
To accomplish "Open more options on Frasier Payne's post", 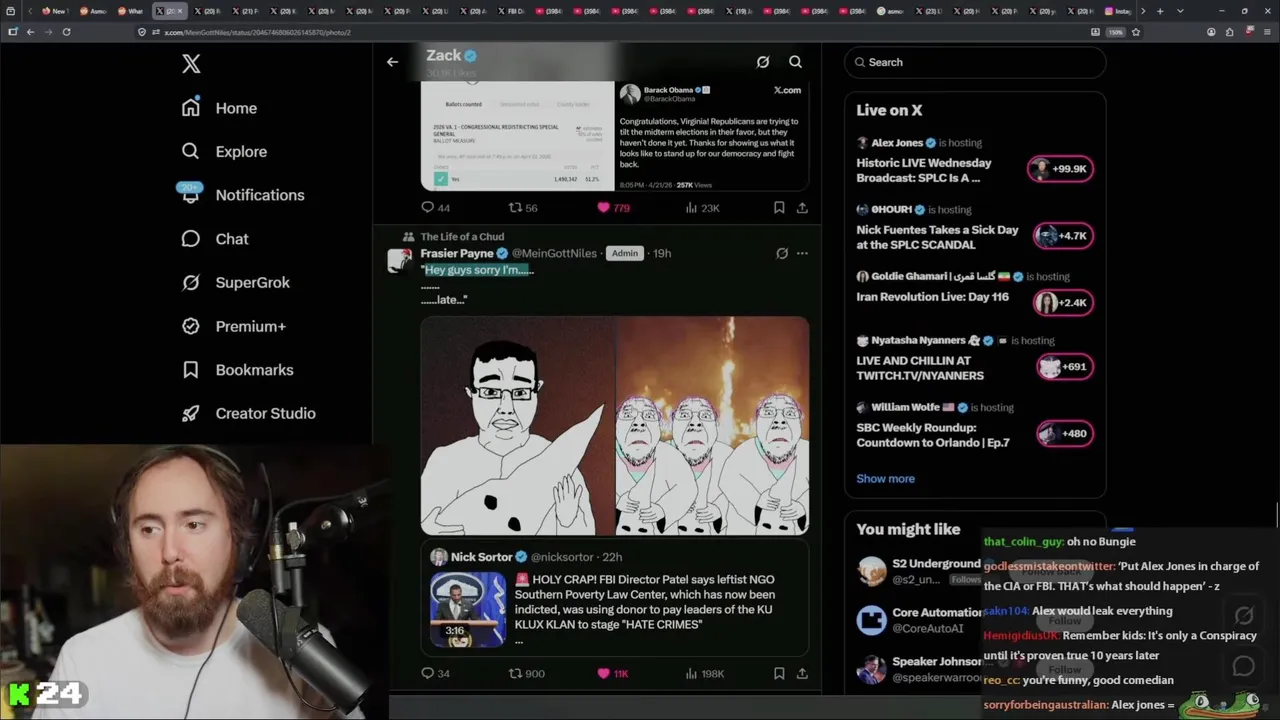I will click(802, 254).
